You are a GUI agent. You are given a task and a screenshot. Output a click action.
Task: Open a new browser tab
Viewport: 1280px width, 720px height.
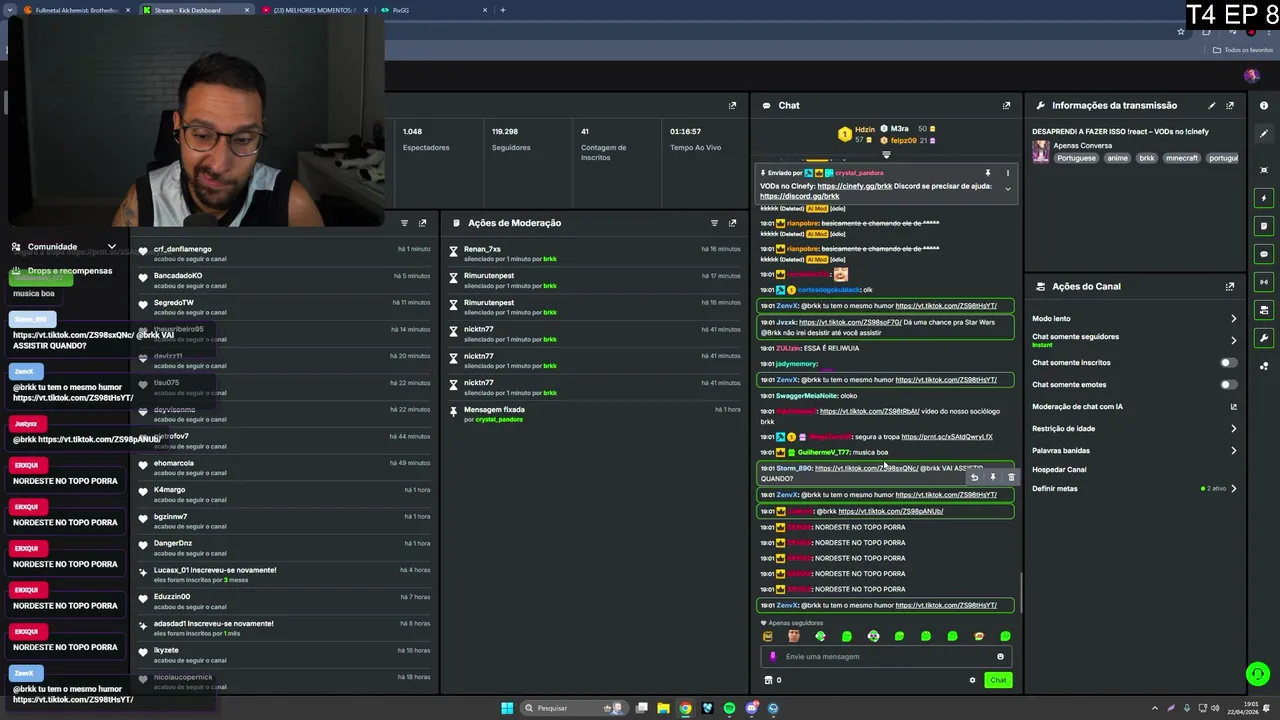point(503,10)
